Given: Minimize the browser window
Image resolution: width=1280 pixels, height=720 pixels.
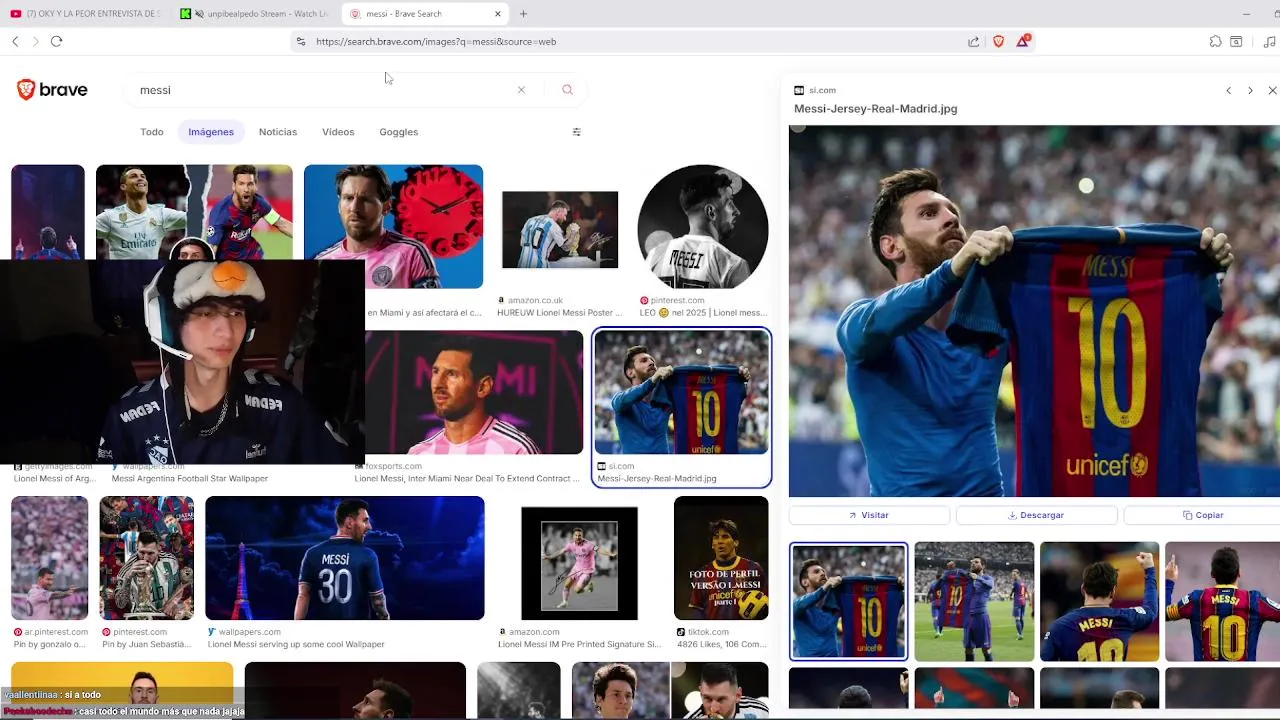Looking at the screenshot, I should click(x=1246, y=14).
